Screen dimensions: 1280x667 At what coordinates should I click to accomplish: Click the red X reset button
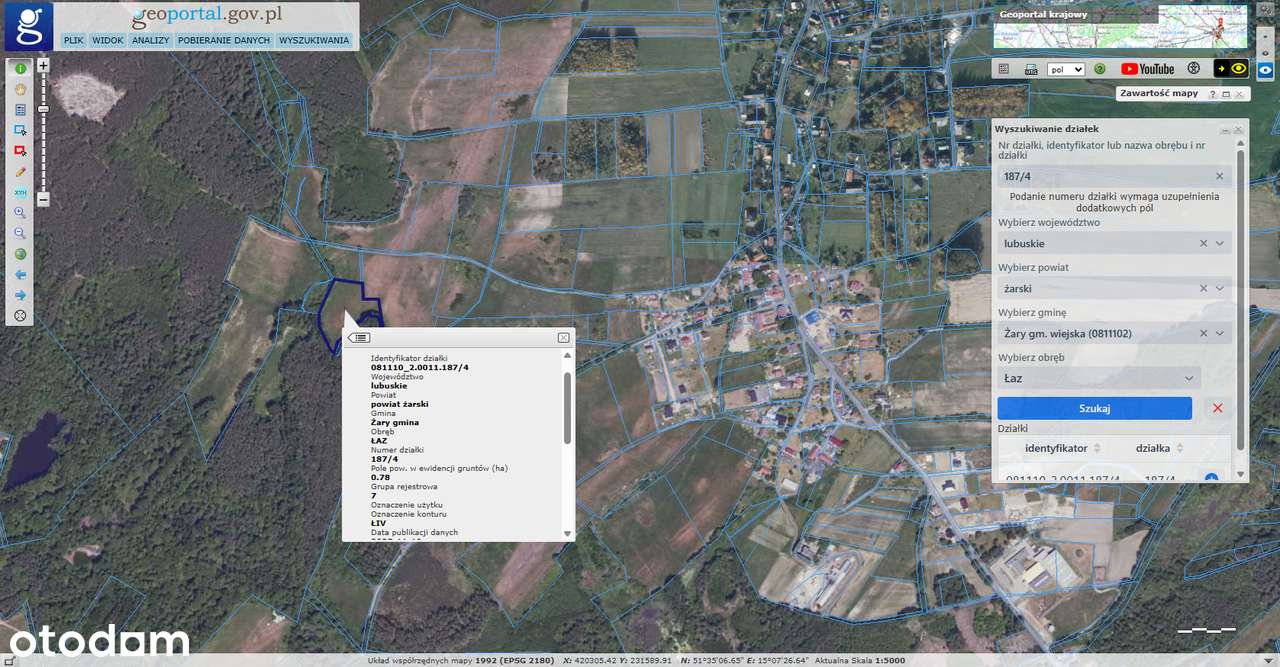click(1217, 408)
